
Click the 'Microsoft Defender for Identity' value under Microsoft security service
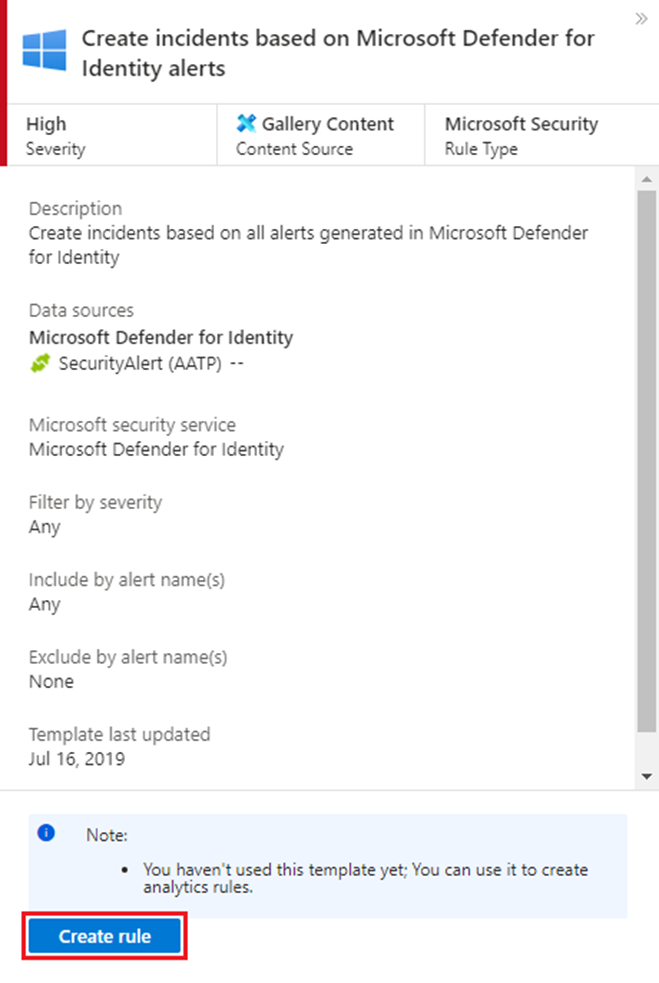coord(156,449)
